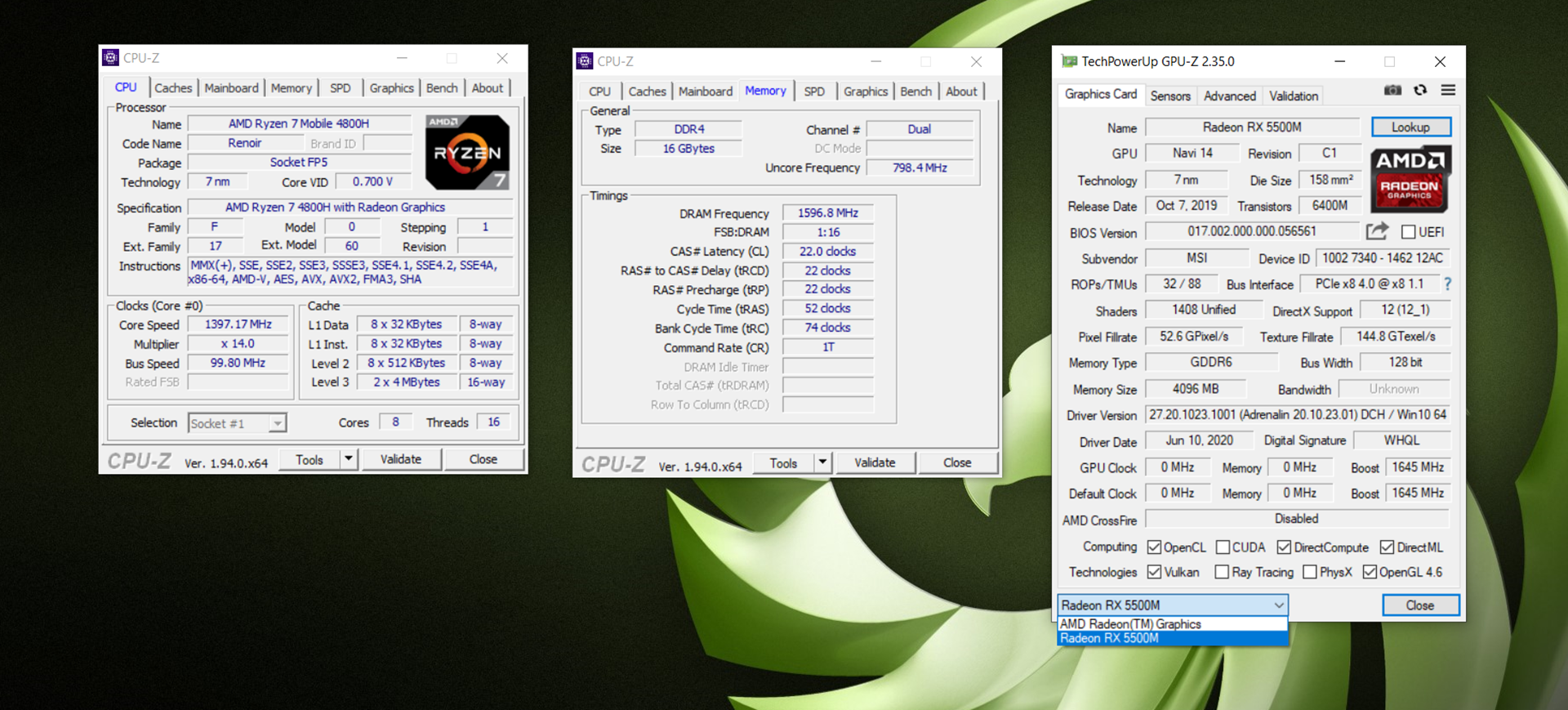Expand Tools arrow in first CPU-Z window
The width and height of the screenshot is (1568, 710).
(x=349, y=459)
